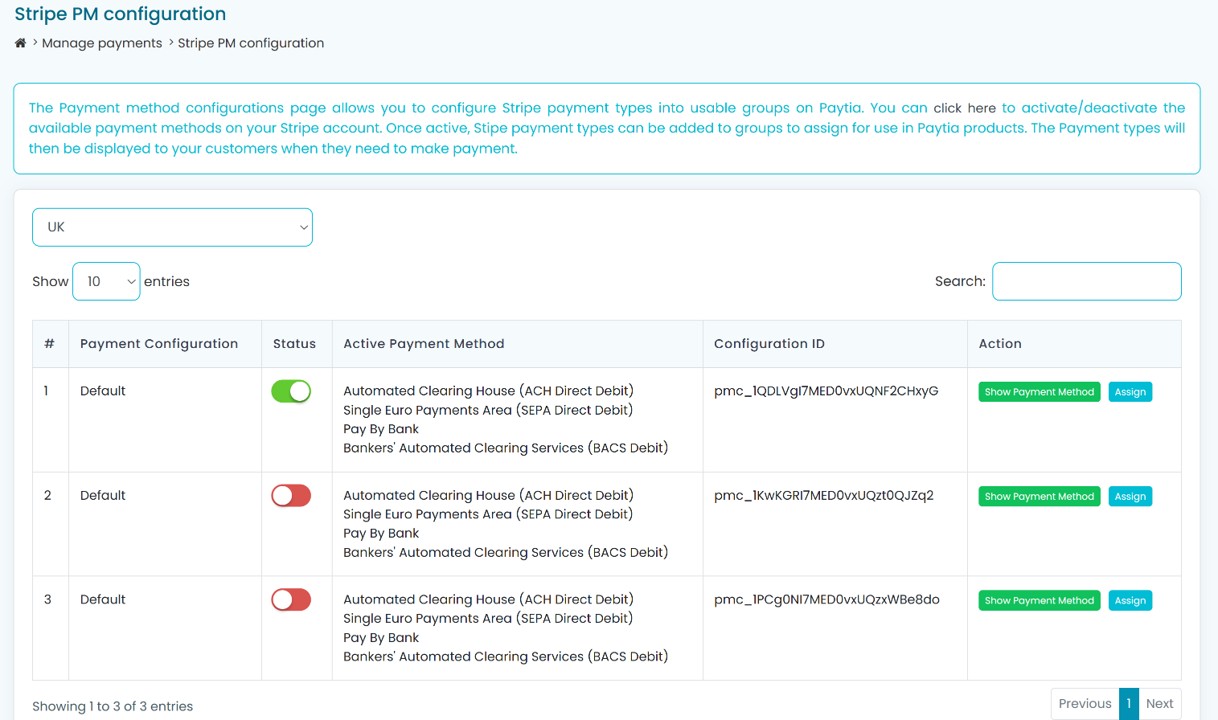This screenshot has width=1218, height=720.
Task: Show Payment Method for row 2
Action: click(x=1039, y=496)
